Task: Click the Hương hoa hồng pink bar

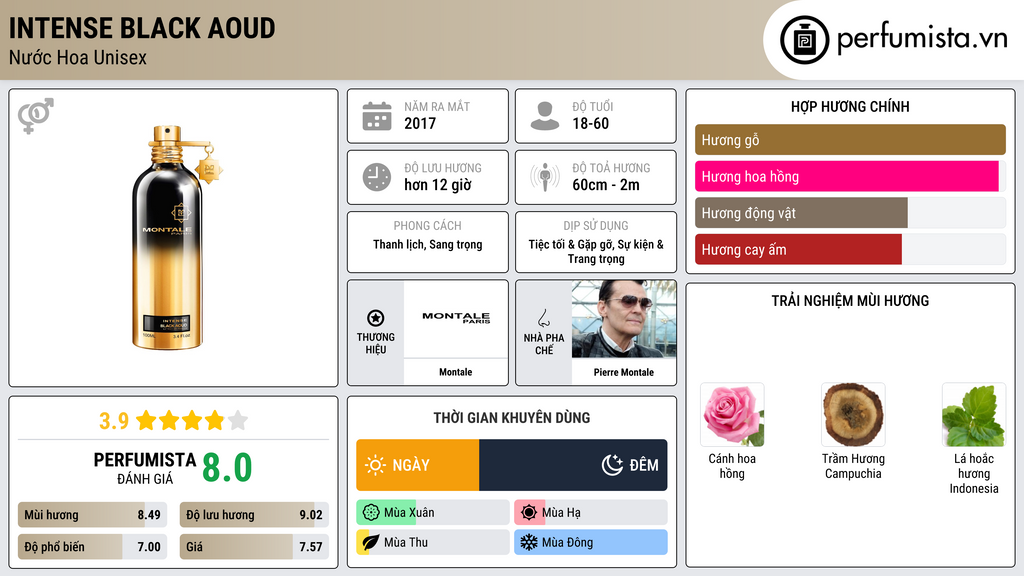Action: pos(848,177)
